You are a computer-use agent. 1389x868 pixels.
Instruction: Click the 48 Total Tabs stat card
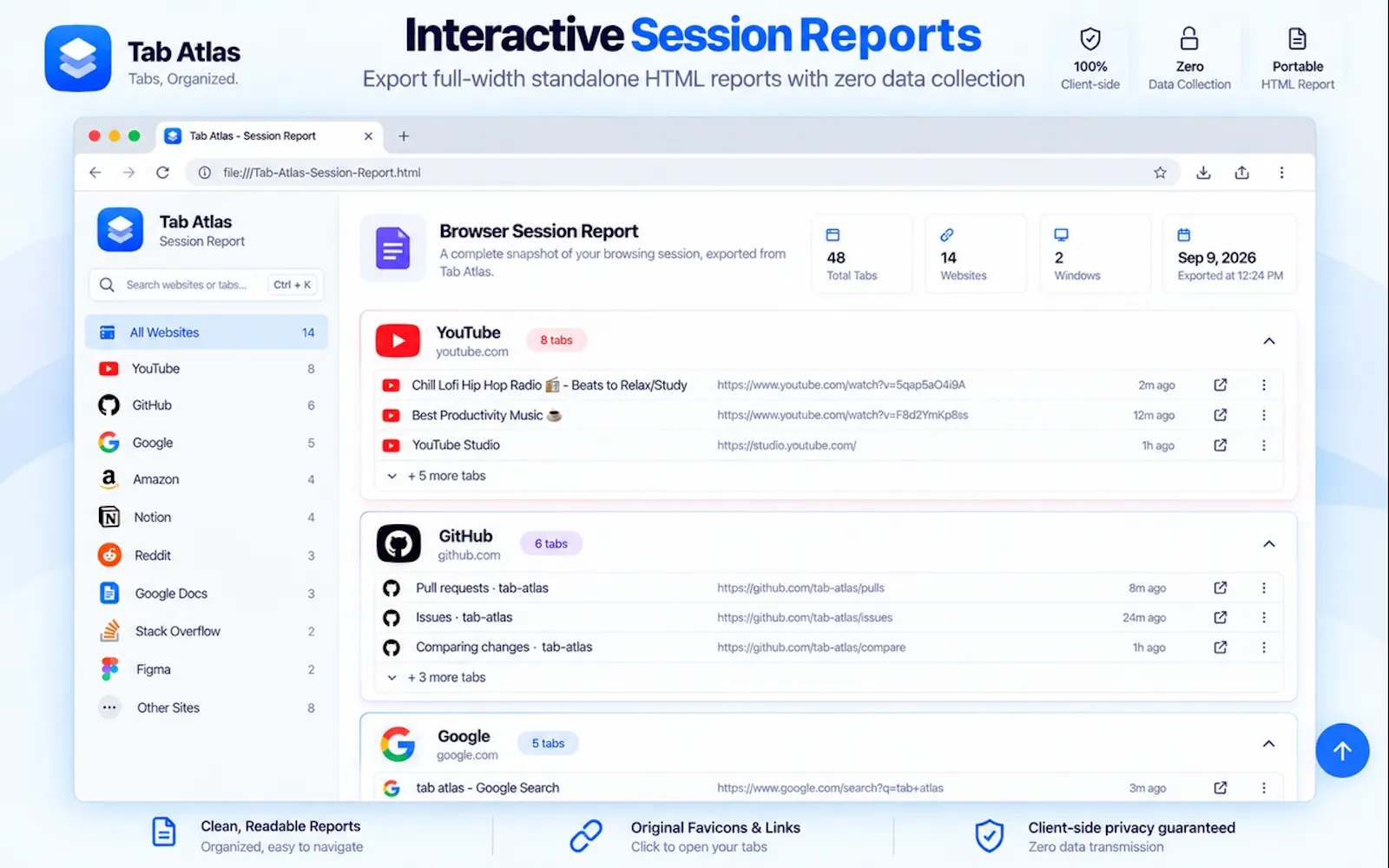[x=862, y=253]
